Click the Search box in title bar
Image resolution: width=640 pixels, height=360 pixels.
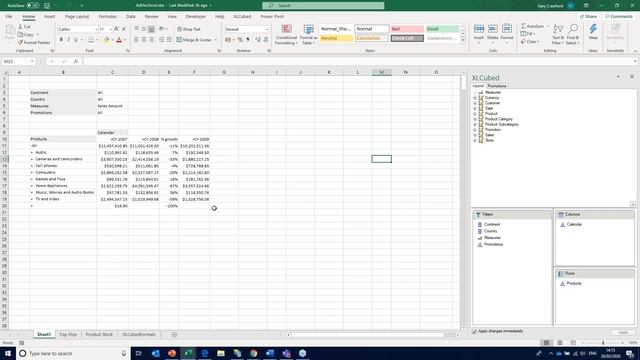tap(323, 6)
